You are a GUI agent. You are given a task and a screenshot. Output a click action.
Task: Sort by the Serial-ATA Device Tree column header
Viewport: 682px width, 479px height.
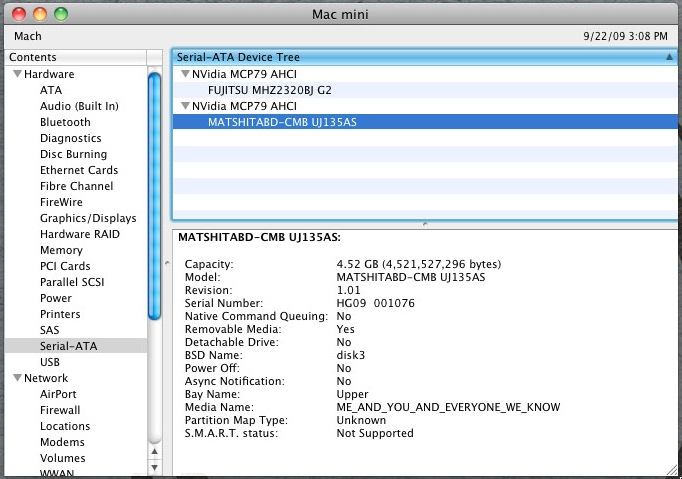point(425,57)
